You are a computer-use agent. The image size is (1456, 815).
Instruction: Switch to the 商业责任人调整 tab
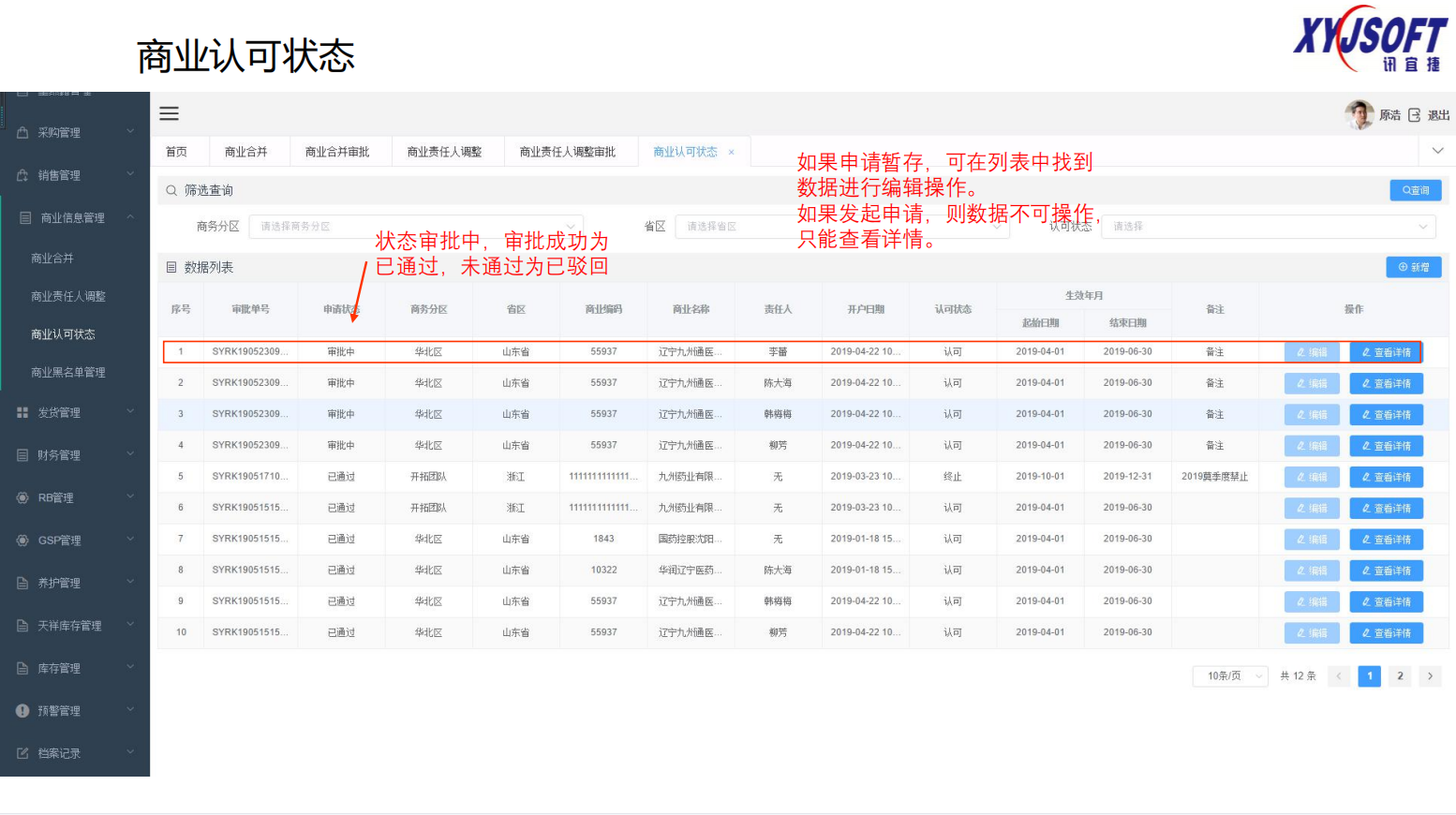click(444, 152)
